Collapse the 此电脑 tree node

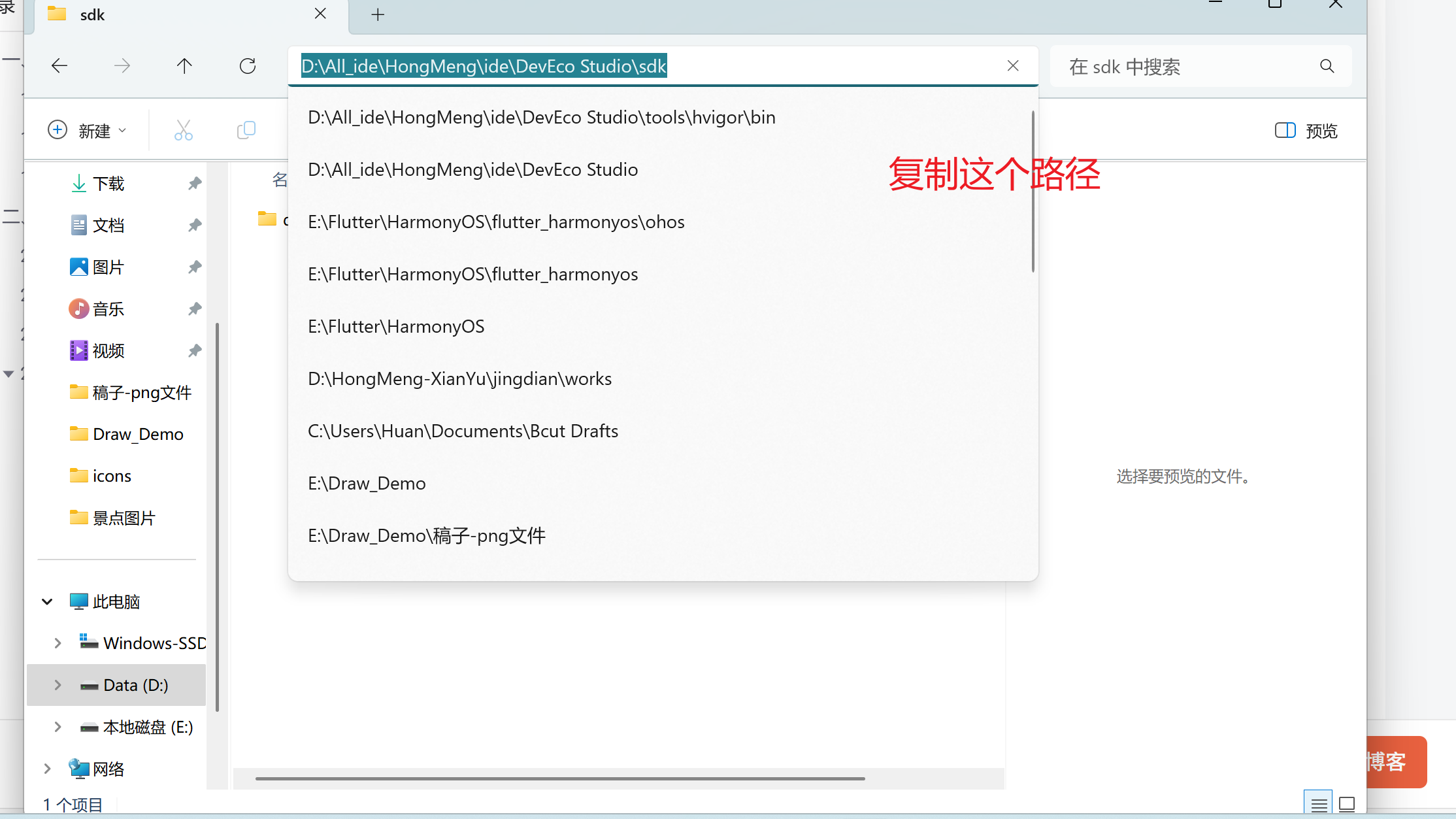pyautogui.click(x=47, y=601)
